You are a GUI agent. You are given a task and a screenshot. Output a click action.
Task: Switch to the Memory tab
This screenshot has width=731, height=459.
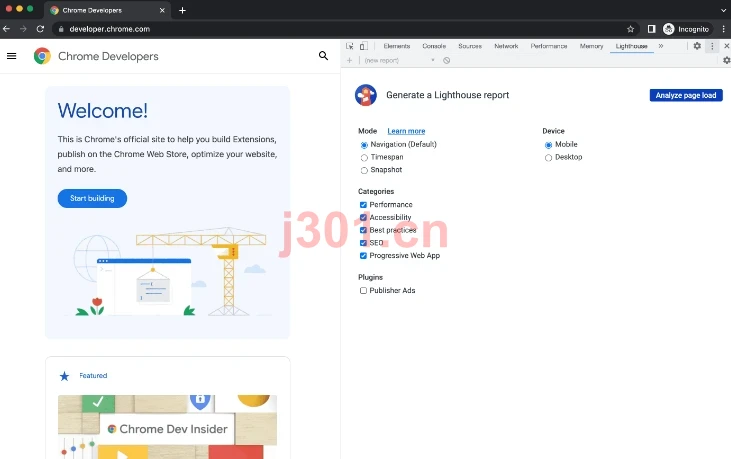pos(592,46)
